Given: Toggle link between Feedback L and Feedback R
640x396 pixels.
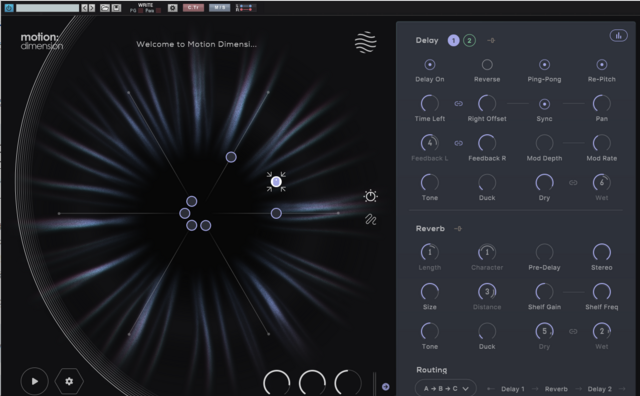Looking at the screenshot, I should click(458, 143).
